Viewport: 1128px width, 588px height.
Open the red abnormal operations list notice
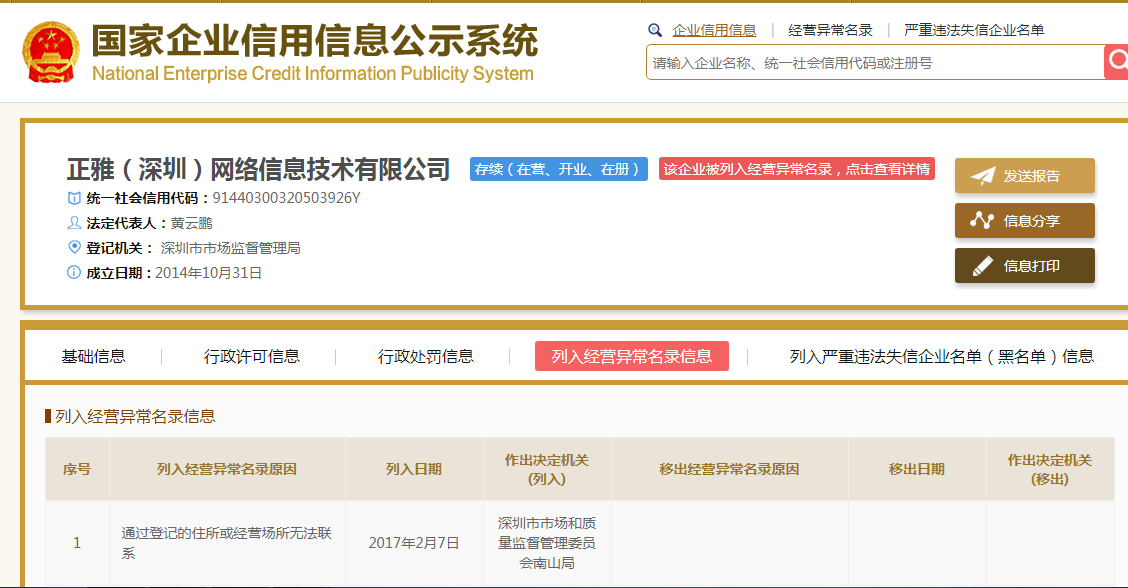tap(796, 169)
